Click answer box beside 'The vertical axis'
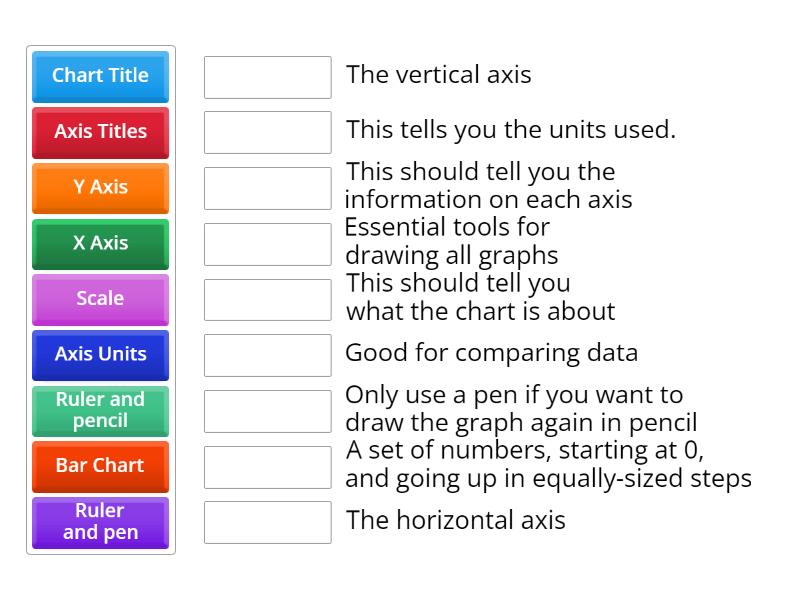This screenshot has height=600, width=800. [267, 77]
